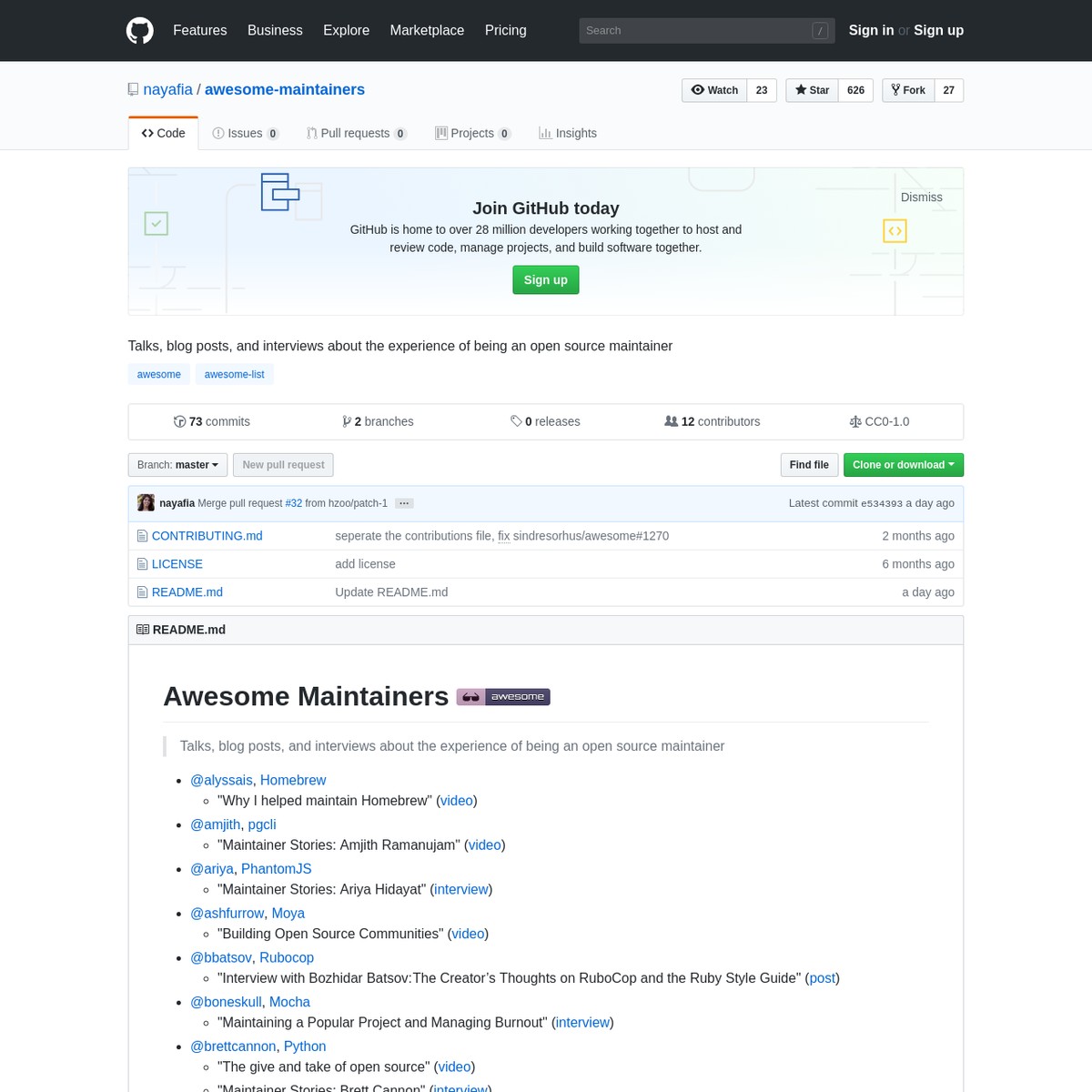Image resolution: width=1092 pixels, height=1092 pixels.
Task: Click nayafia's avatar in latest commit bar
Action: coord(146,502)
